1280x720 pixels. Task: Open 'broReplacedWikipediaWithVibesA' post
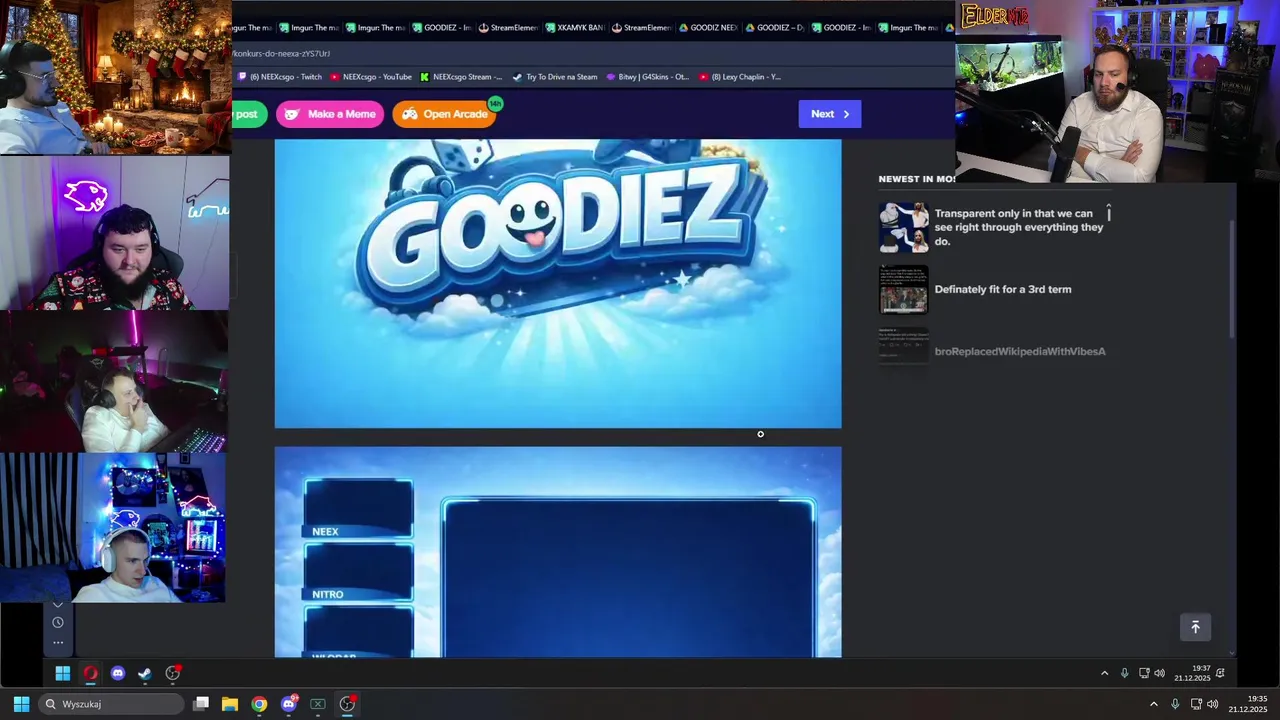[x=1020, y=351]
